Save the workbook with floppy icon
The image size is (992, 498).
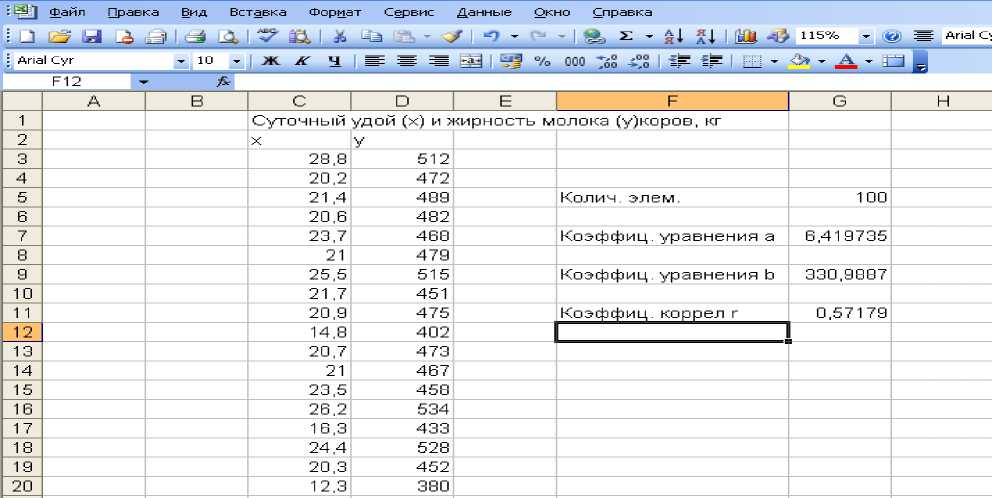92,36
